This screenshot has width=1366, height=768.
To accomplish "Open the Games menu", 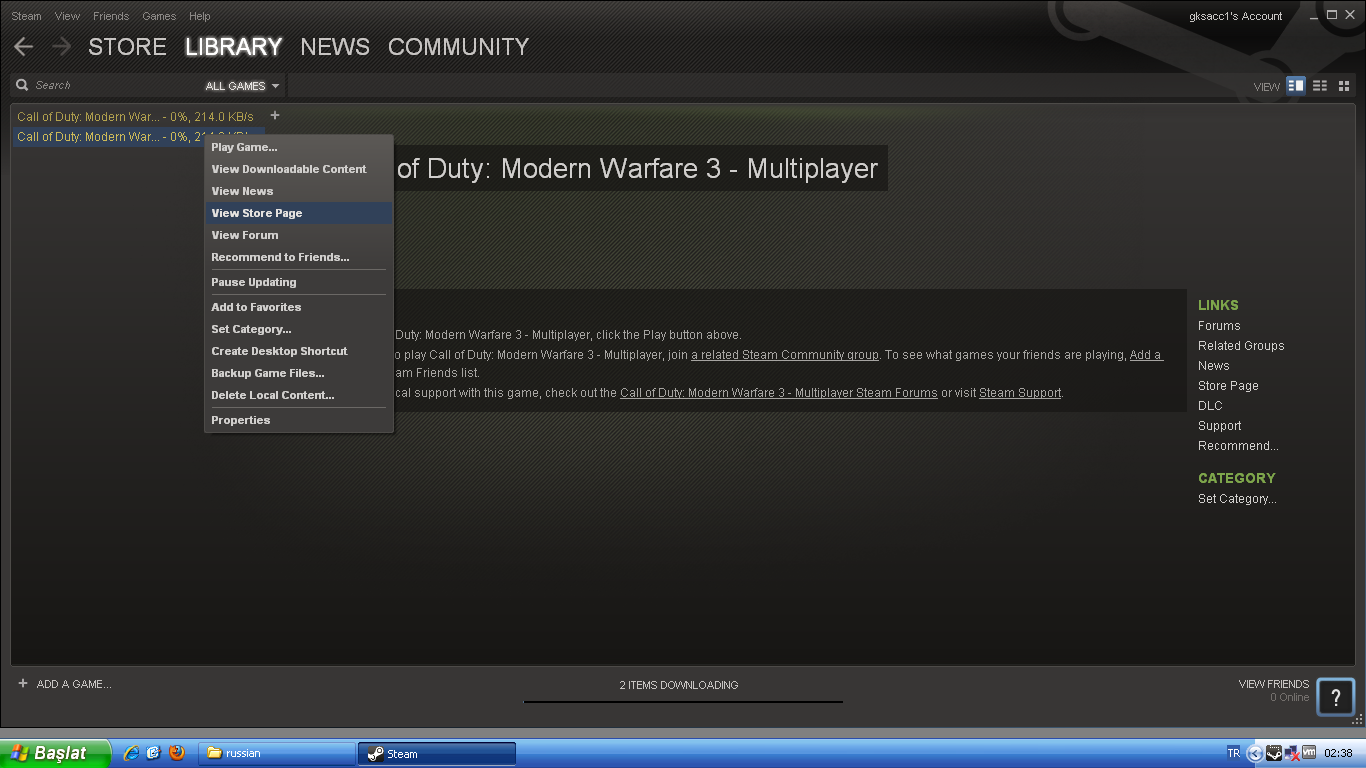I will tap(159, 16).
